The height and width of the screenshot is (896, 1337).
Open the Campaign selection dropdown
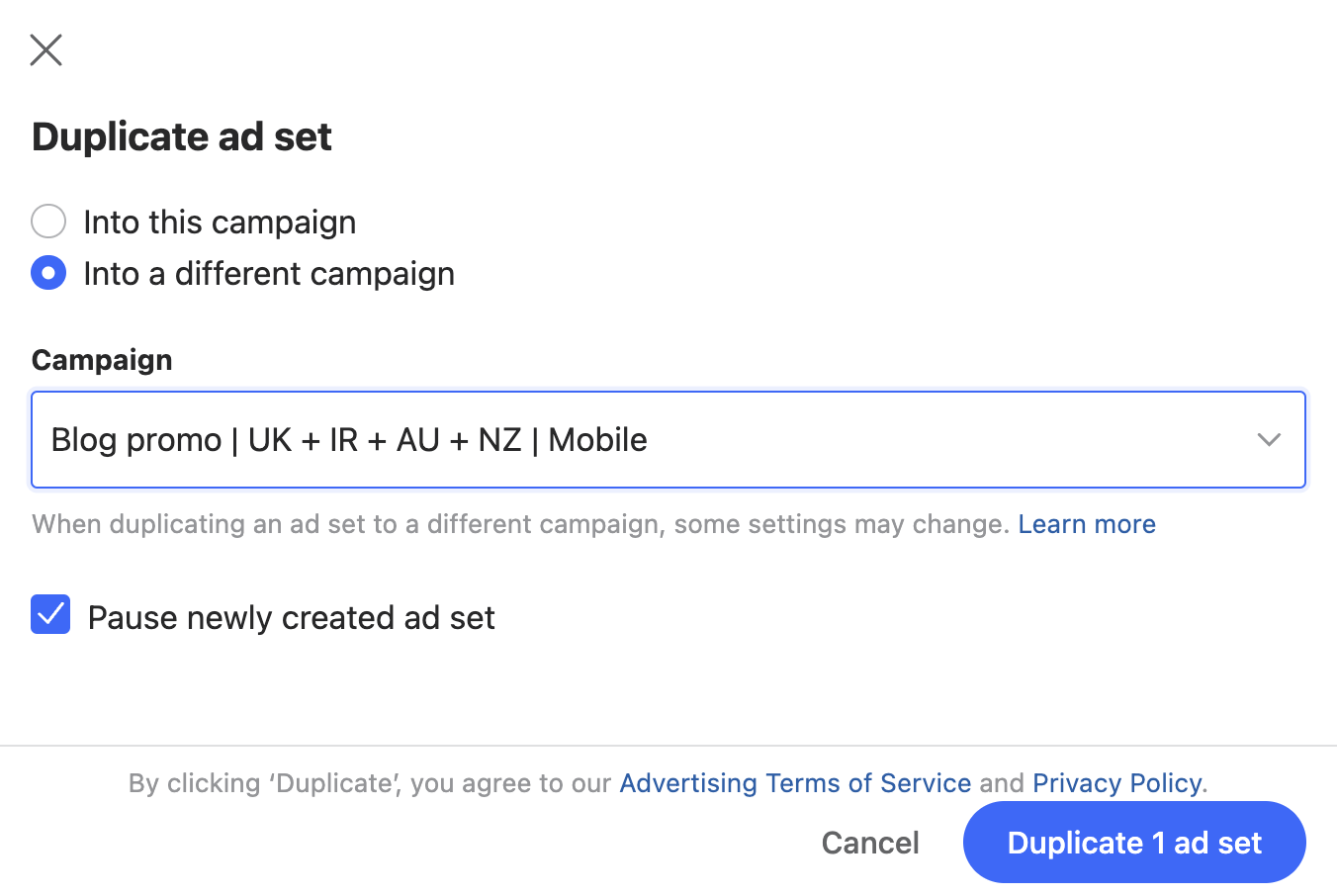pos(668,439)
